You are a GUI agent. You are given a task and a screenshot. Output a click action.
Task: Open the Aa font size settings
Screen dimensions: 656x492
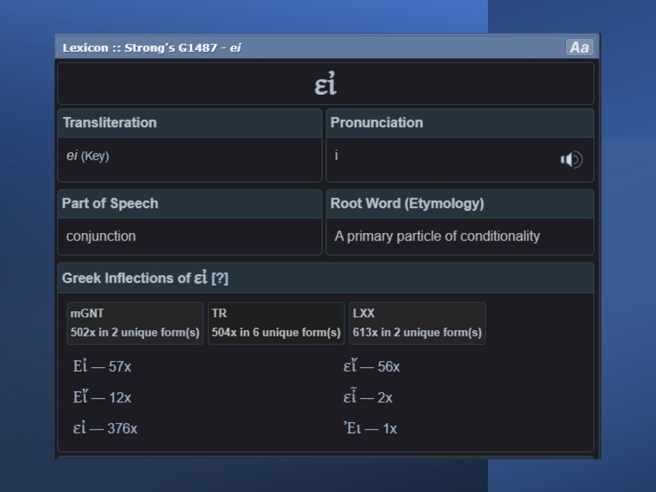[x=578, y=47]
